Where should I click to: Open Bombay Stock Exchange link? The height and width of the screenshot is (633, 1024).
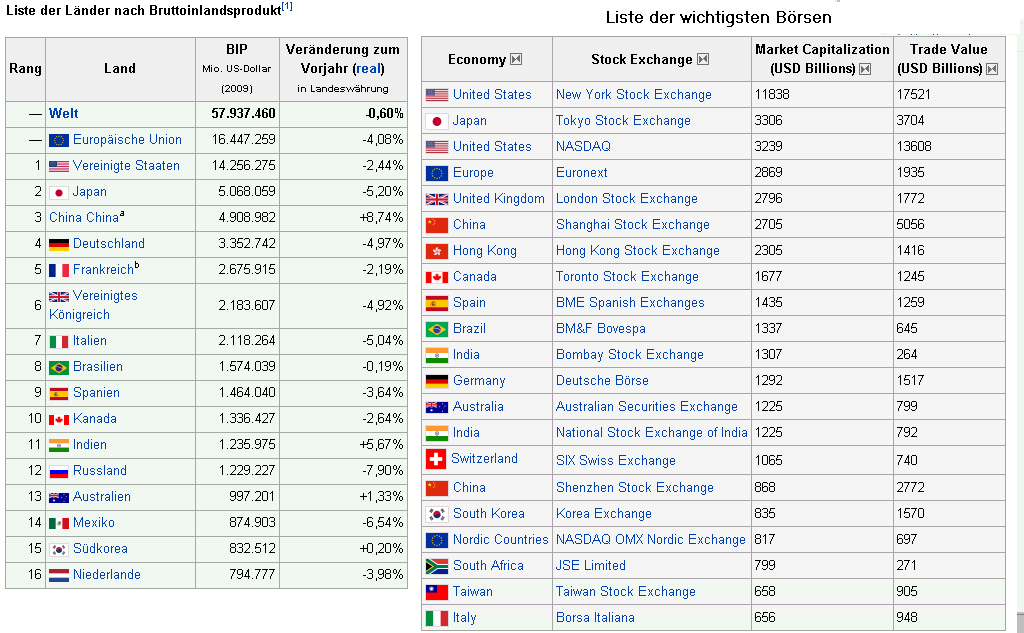coord(630,355)
